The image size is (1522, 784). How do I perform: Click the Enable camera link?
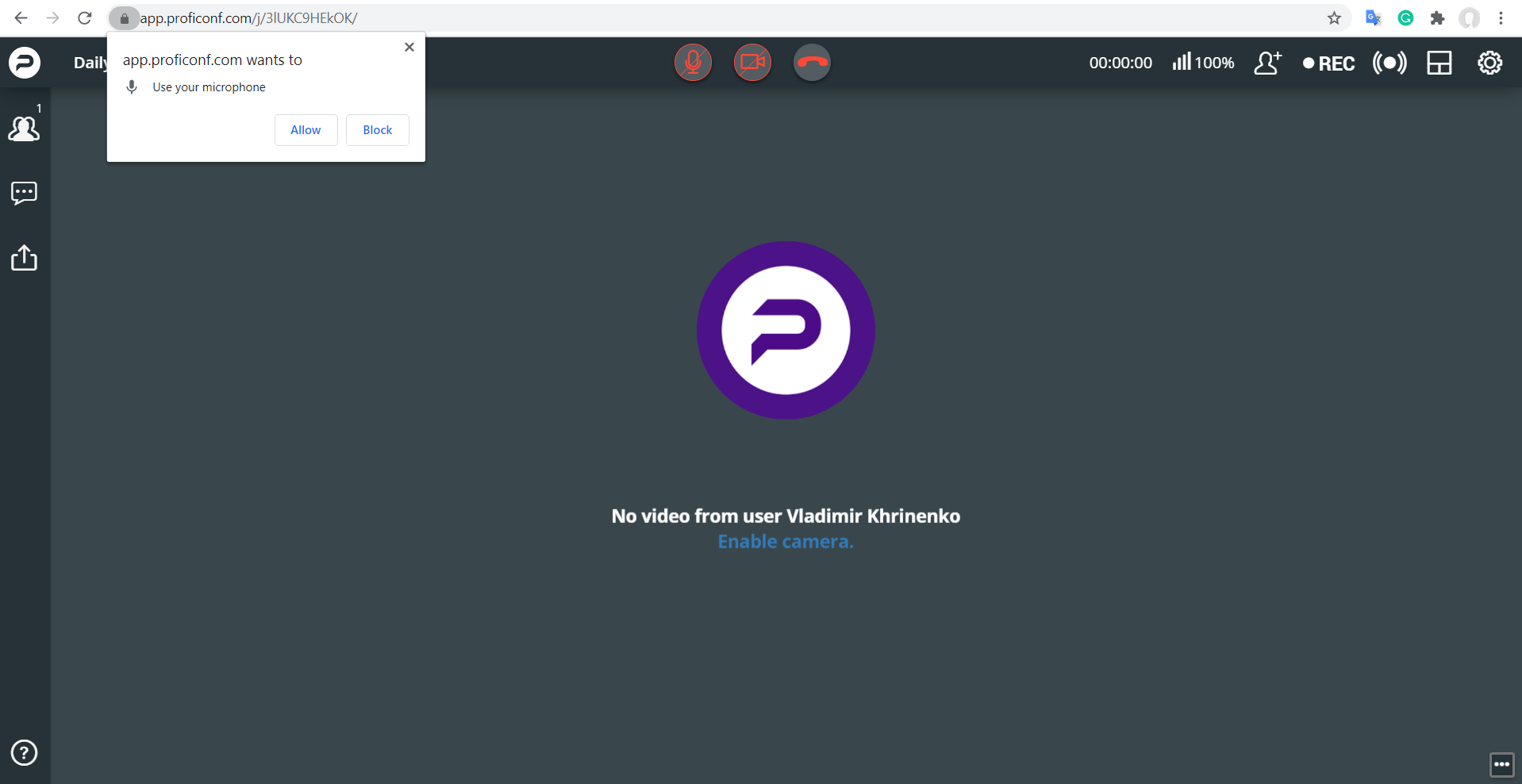[x=786, y=541]
